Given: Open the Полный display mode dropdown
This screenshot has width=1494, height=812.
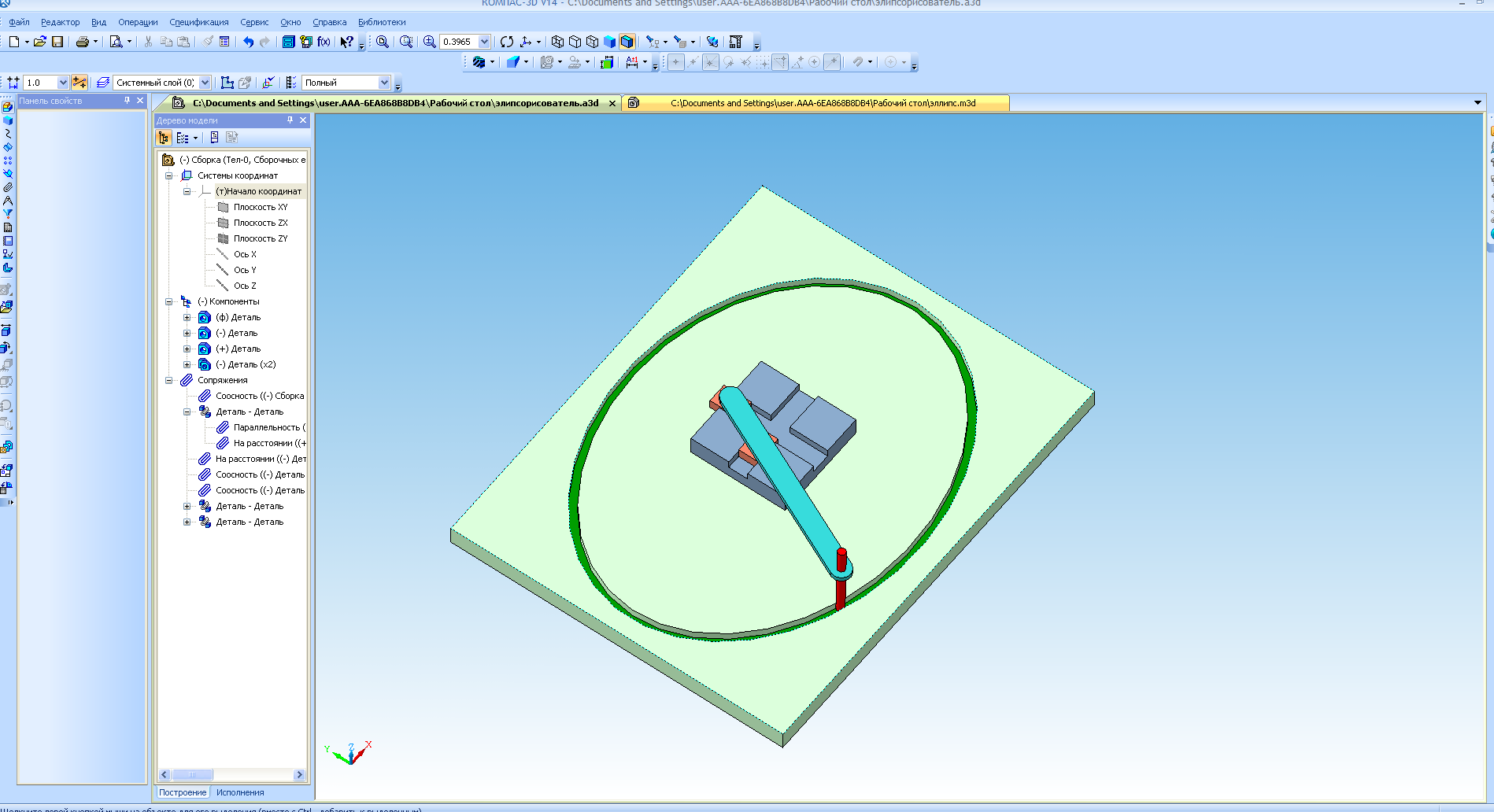Looking at the screenshot, I should (384, 83).
